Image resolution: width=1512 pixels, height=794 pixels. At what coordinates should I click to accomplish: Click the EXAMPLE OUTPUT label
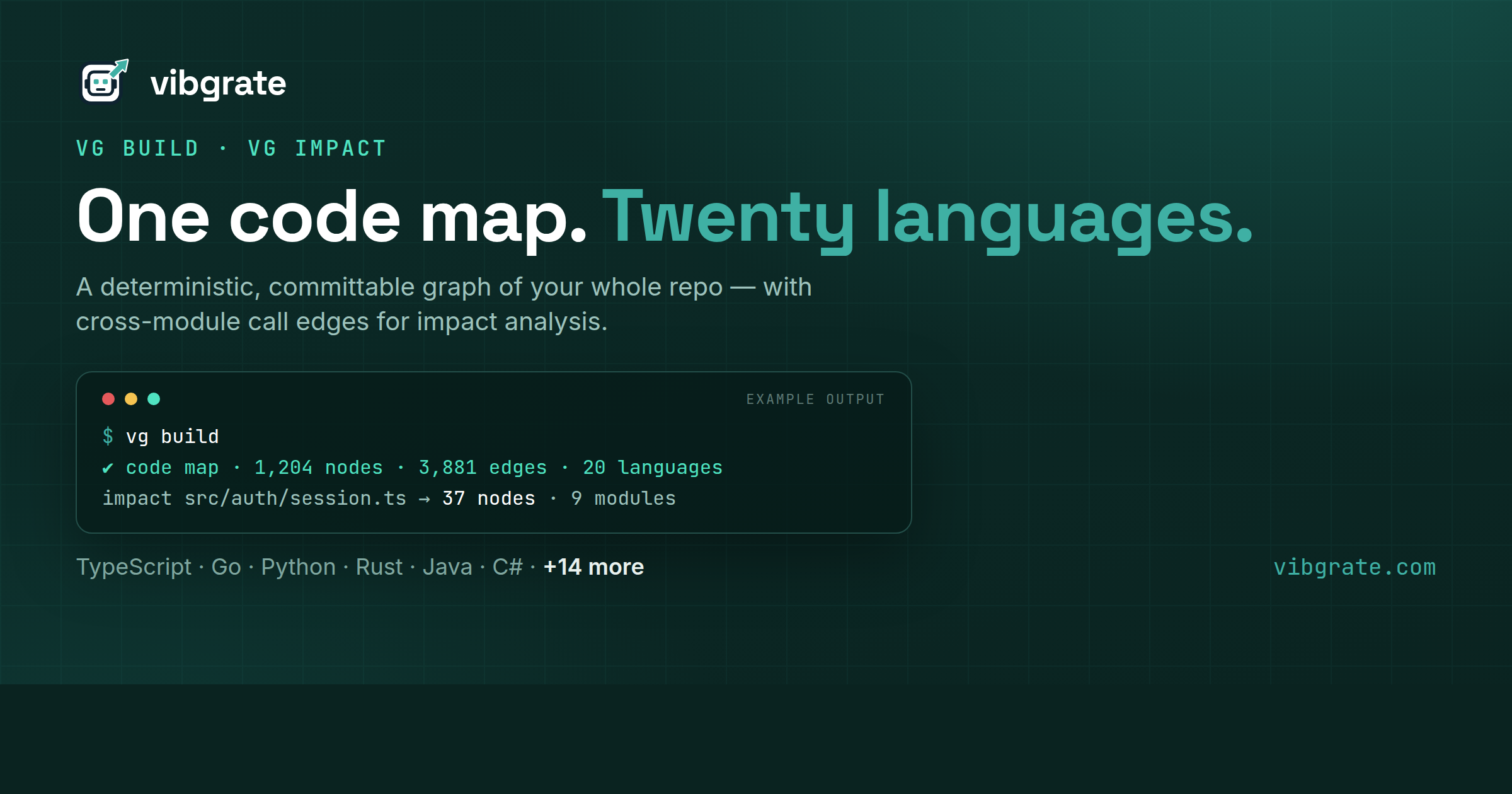tap(816, 400)
